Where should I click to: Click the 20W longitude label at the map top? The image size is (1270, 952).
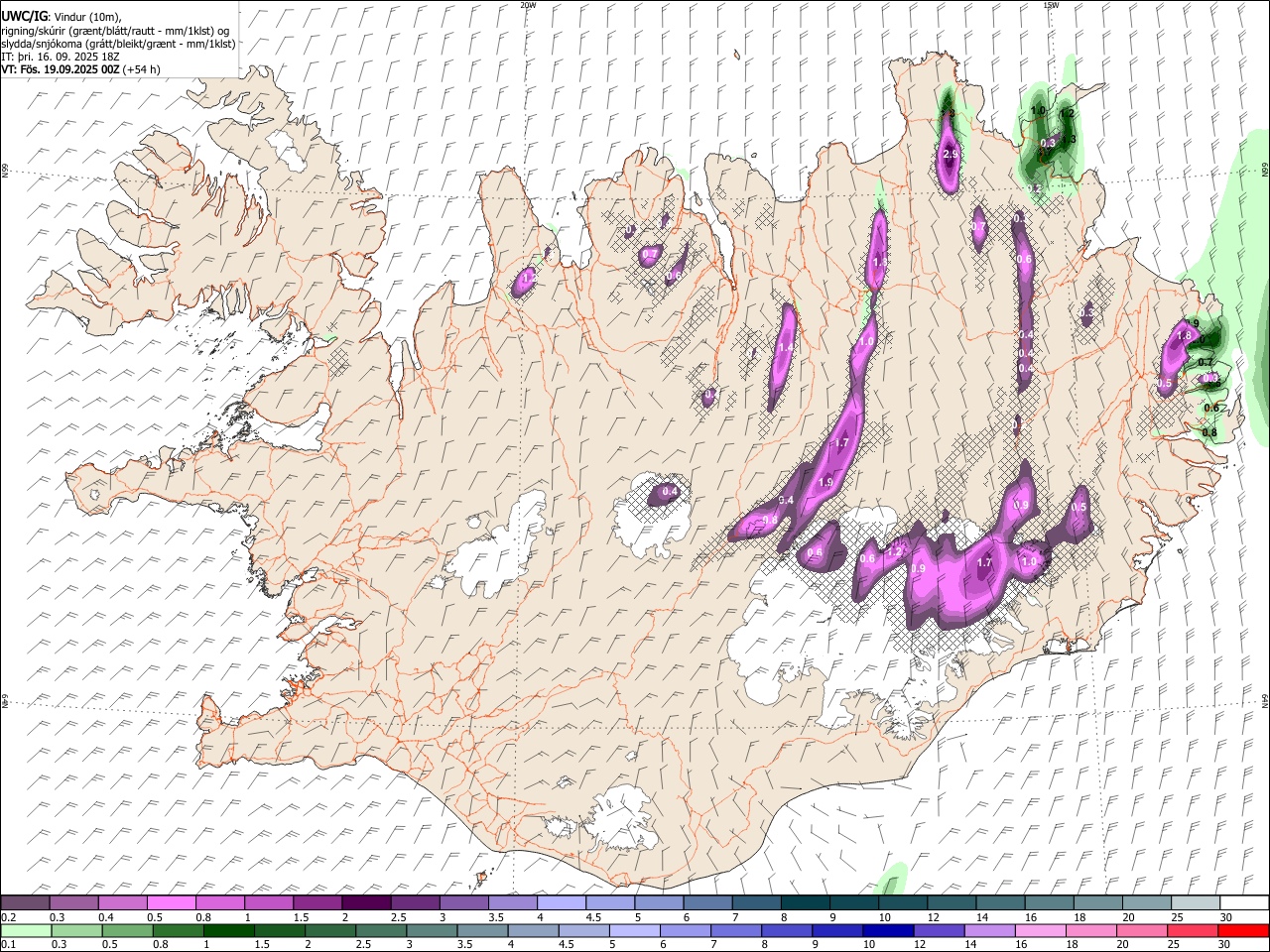pos(528,5)
